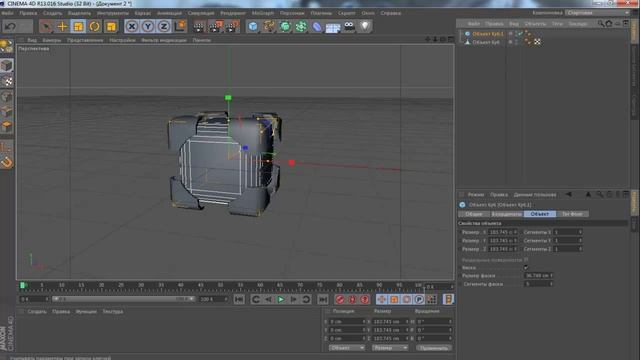Open render settings (third clapperboard icon)
Viewport: 640px width, 360px height.
click(x=232, y=27)
